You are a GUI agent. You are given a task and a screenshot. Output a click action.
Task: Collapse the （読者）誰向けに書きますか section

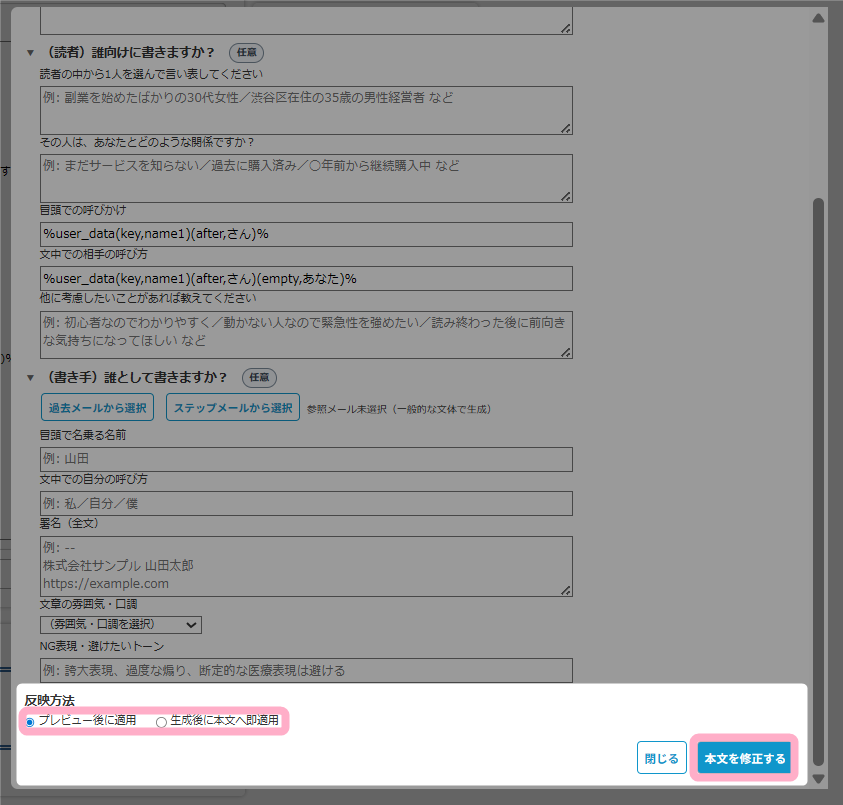[x=29, y=52]
